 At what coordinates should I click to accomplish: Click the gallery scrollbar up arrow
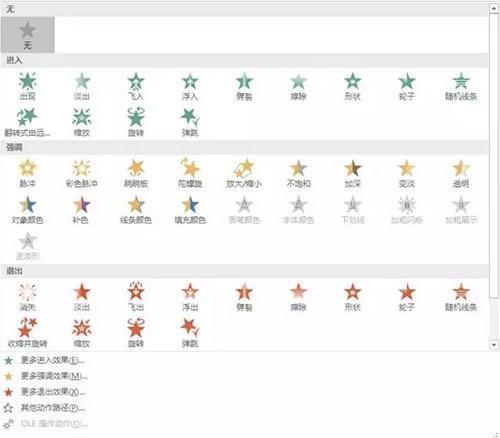(x=494, y=8)
